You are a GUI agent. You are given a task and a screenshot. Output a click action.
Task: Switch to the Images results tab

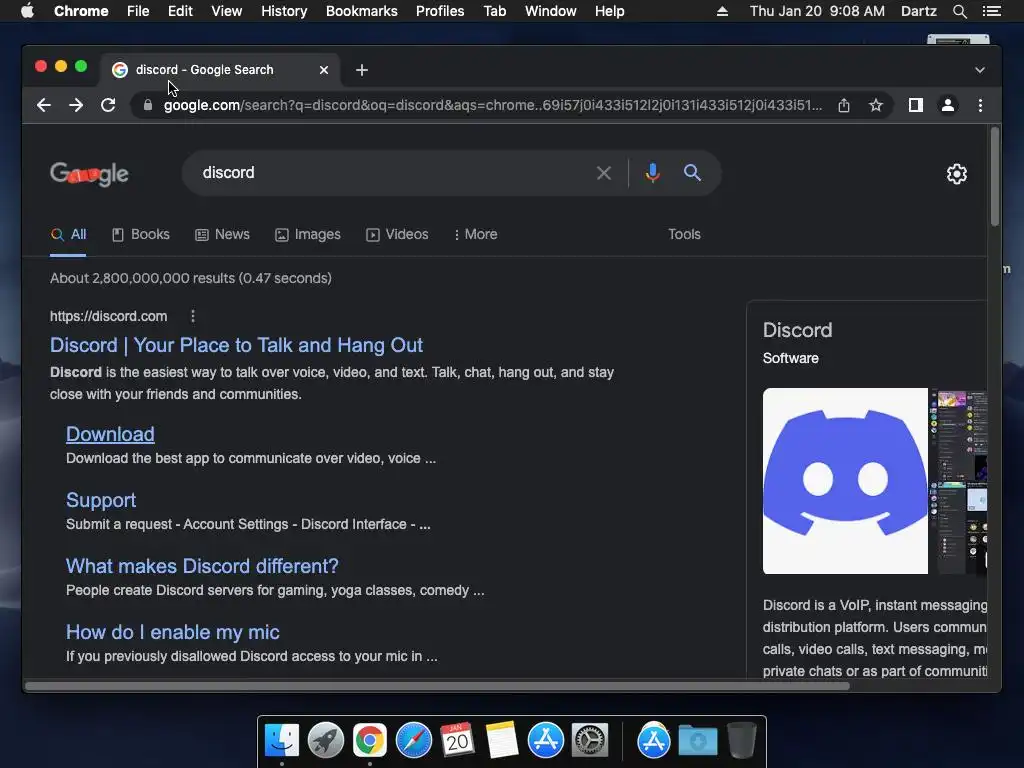(x=308, y=234)
